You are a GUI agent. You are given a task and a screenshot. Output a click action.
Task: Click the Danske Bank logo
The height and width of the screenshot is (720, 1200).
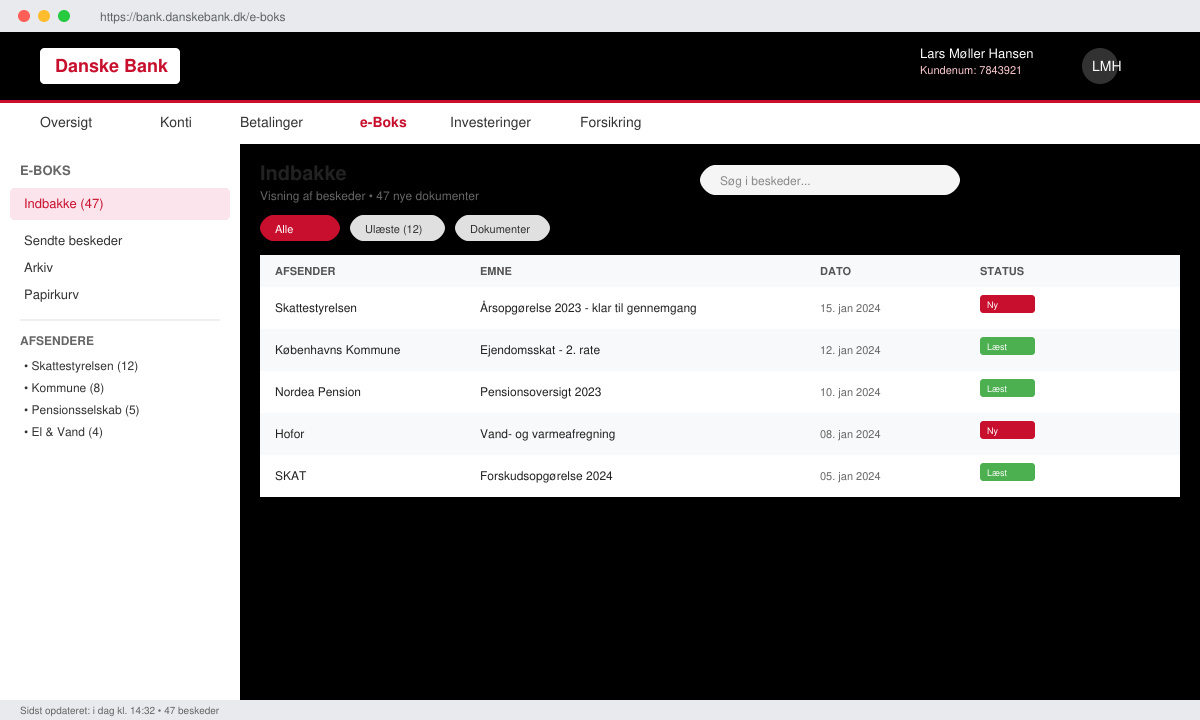pos(110,66)
